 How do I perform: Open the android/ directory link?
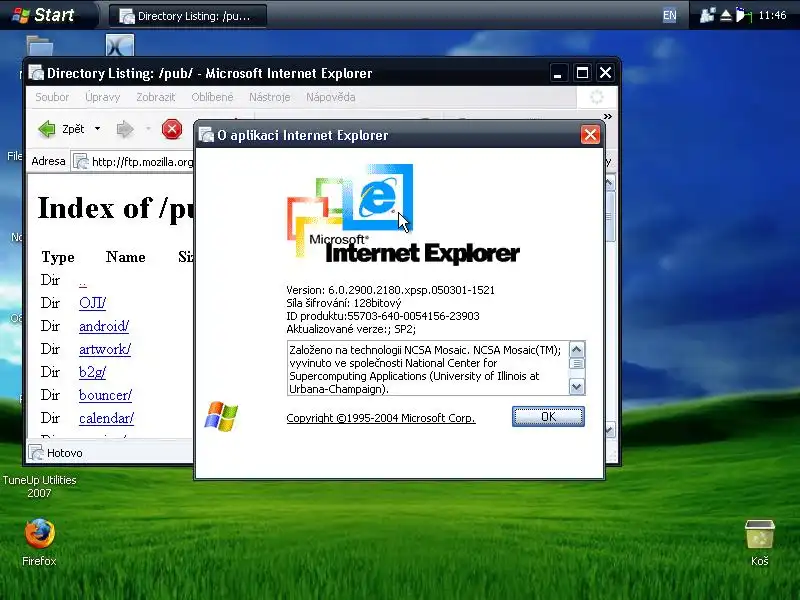[104, 326]
